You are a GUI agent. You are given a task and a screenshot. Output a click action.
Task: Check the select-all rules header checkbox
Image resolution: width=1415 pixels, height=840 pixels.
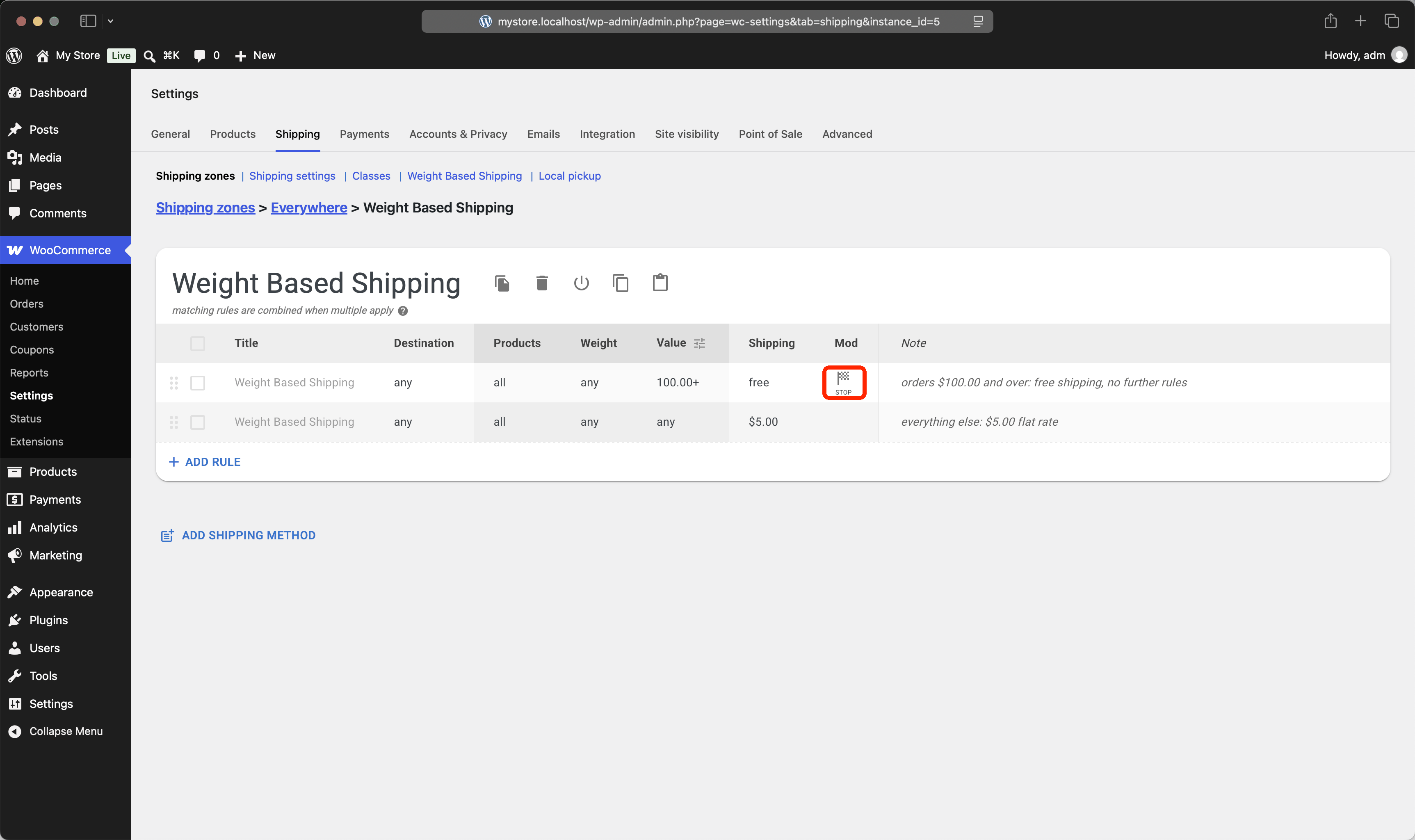[x=198, y=344]
